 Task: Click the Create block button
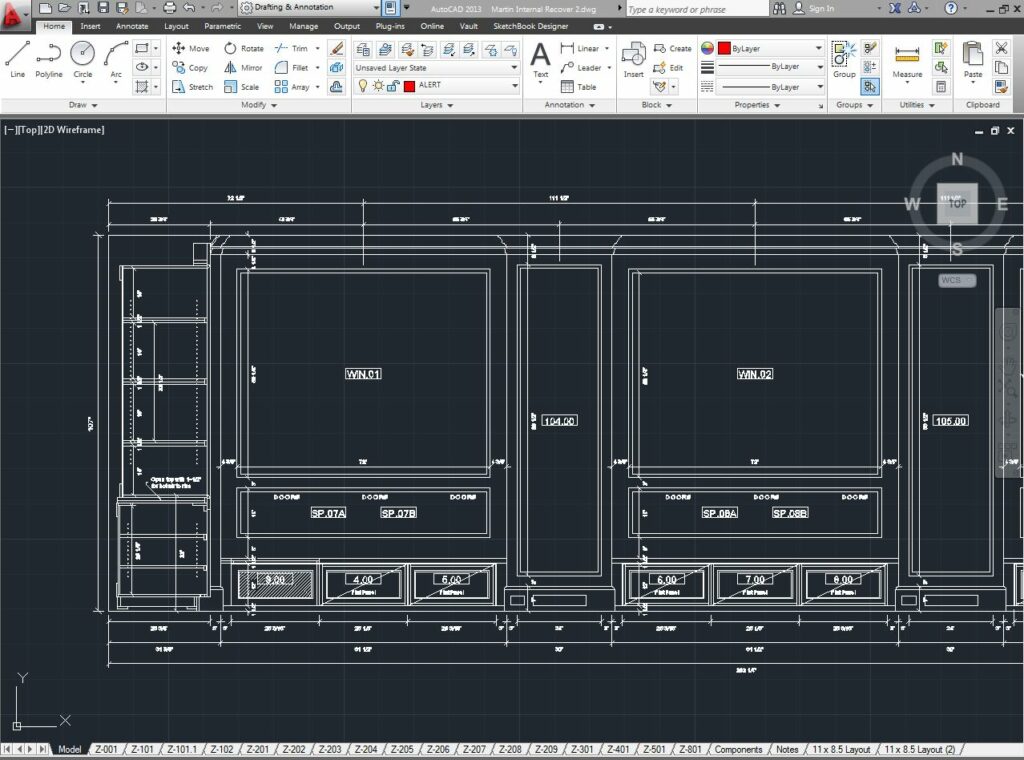coord(675,47)
